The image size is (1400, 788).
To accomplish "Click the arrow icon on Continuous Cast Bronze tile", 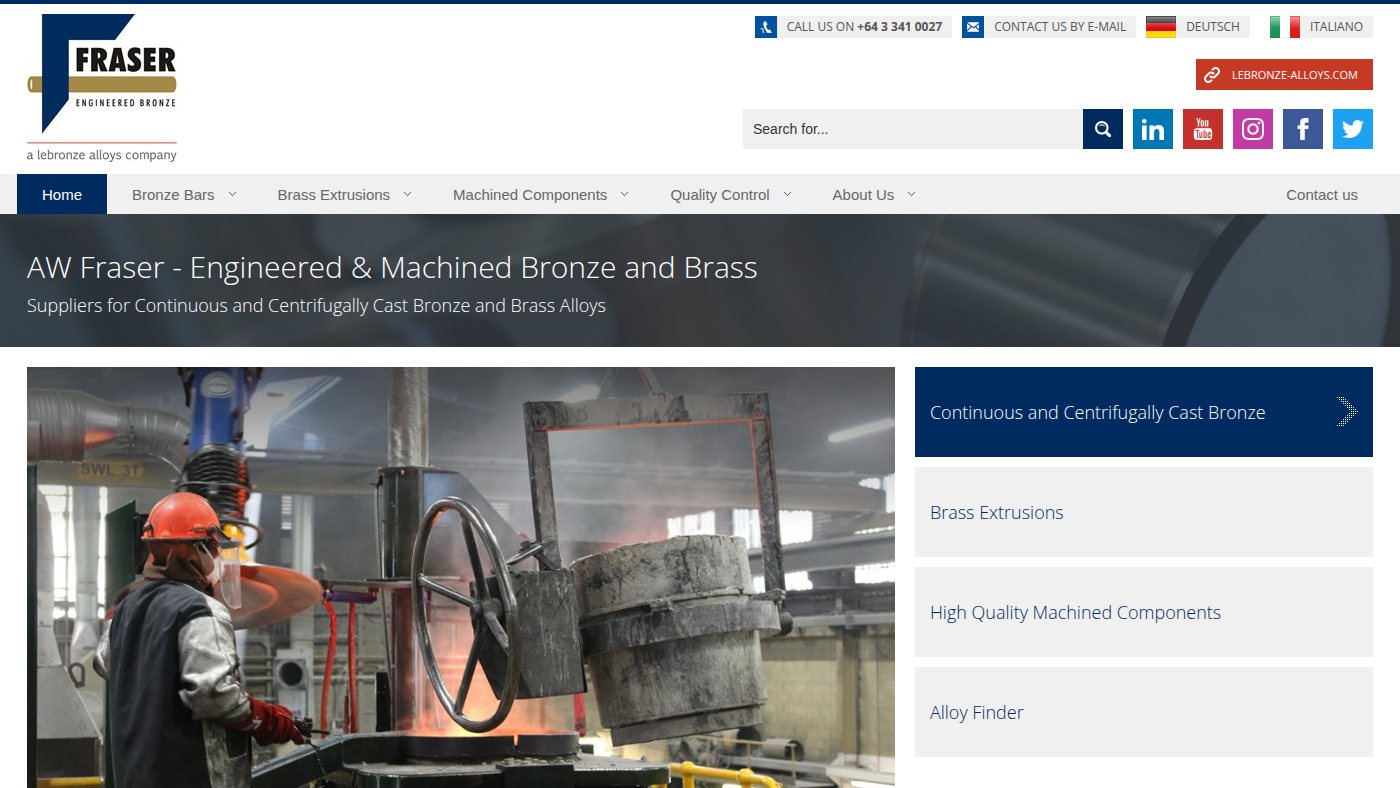I will click(x=1347, y=412).
